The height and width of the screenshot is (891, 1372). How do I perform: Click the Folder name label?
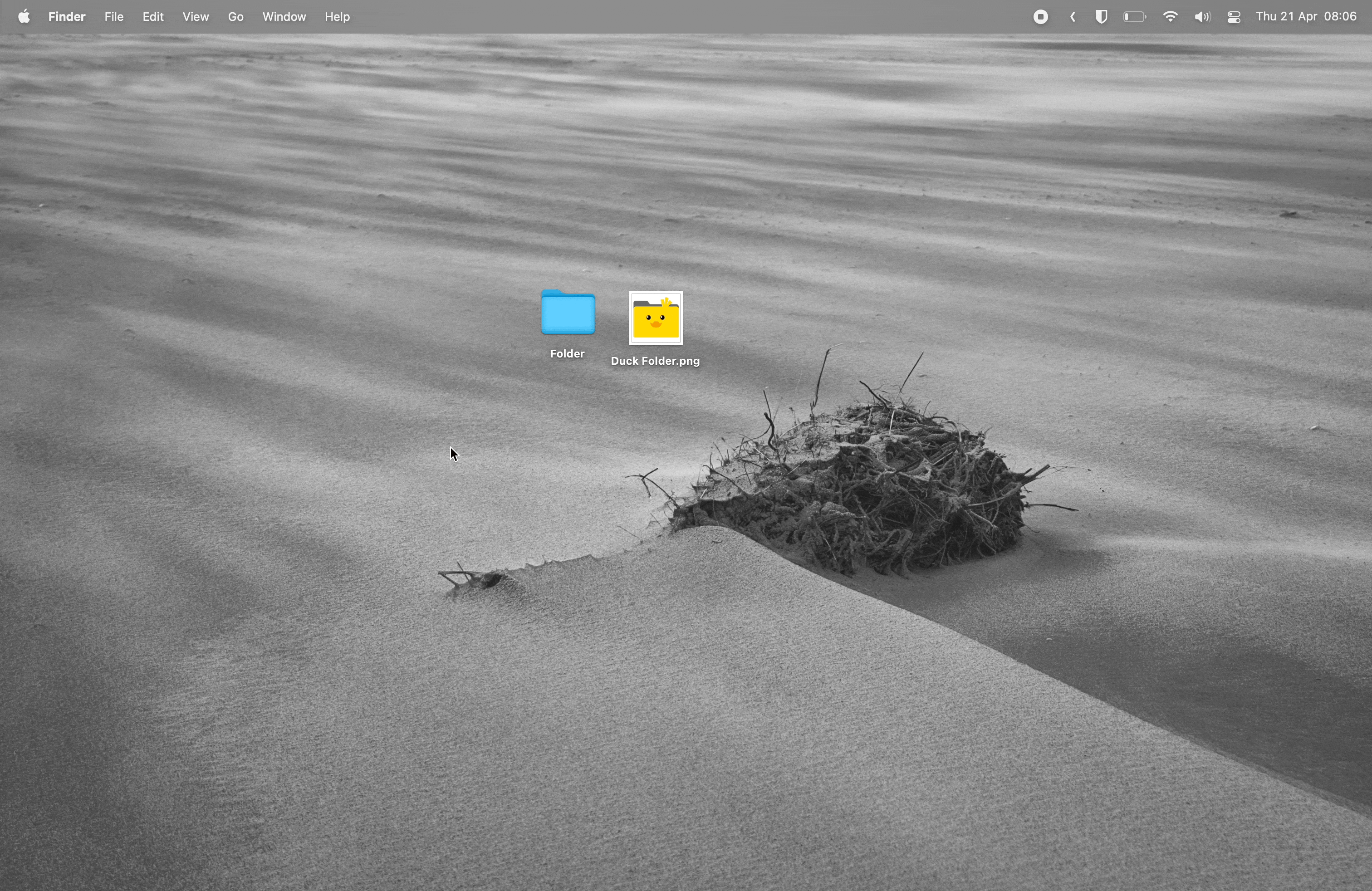(x=567, y=354)
